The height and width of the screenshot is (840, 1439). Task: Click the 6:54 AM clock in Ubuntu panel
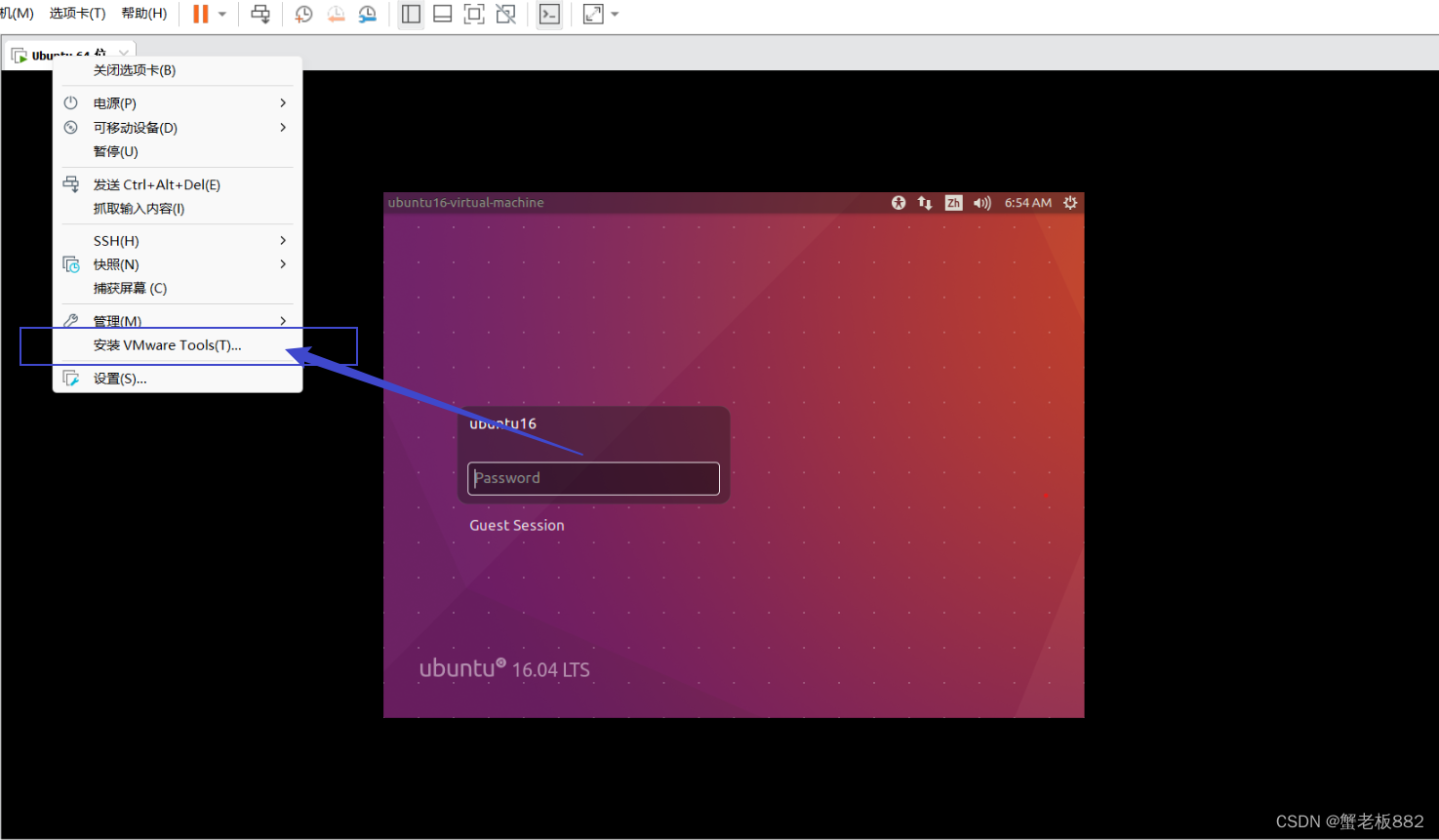click(1028, 203)
